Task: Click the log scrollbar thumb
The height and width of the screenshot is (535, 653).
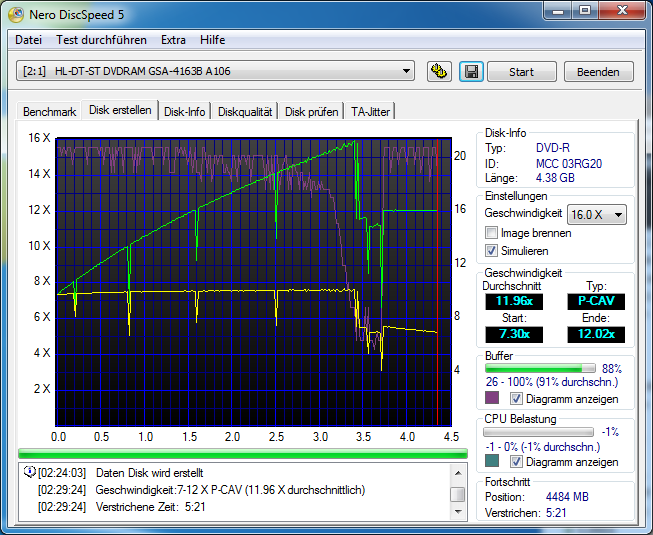Action: (458, 495)
